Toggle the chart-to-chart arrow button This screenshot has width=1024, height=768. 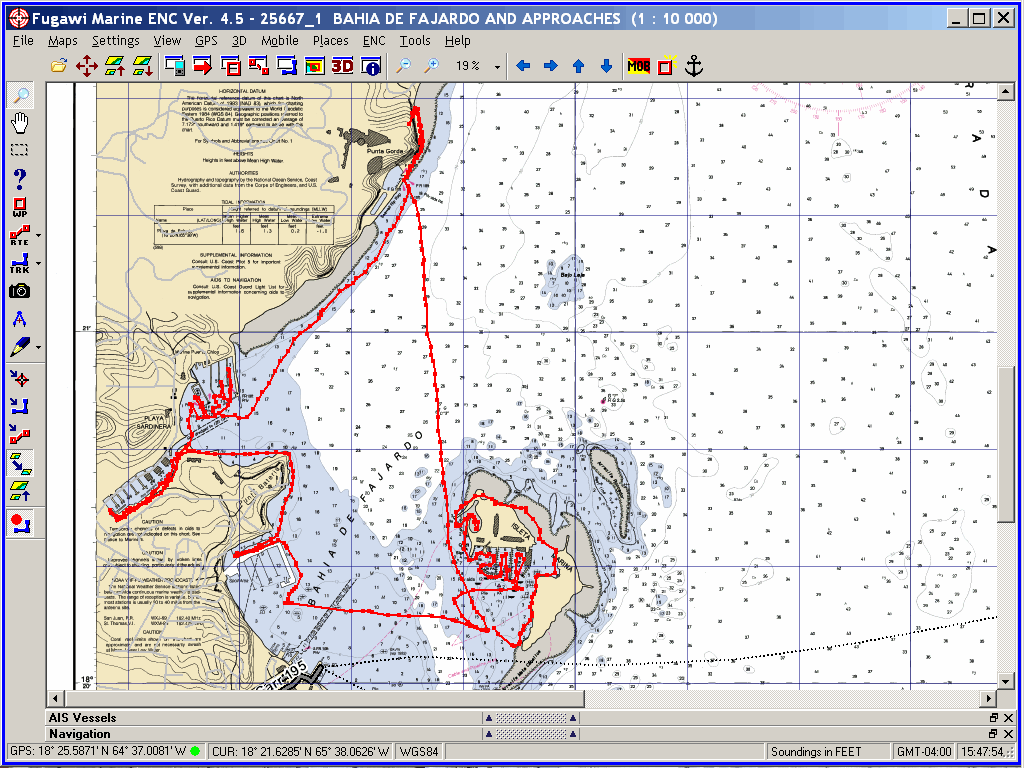click(20, 463)
